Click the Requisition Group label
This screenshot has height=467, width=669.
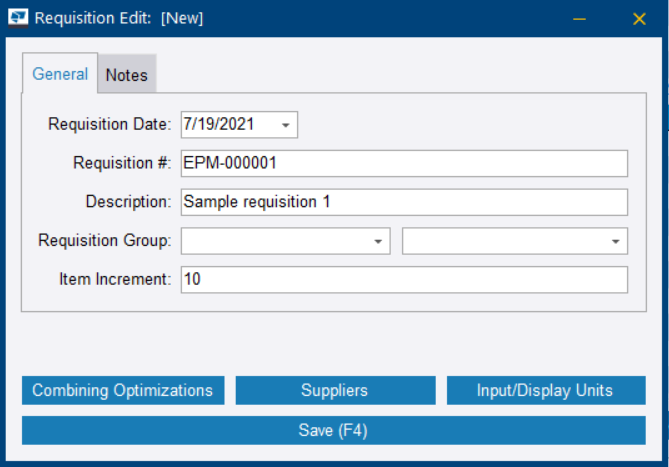tap(105, 241)
